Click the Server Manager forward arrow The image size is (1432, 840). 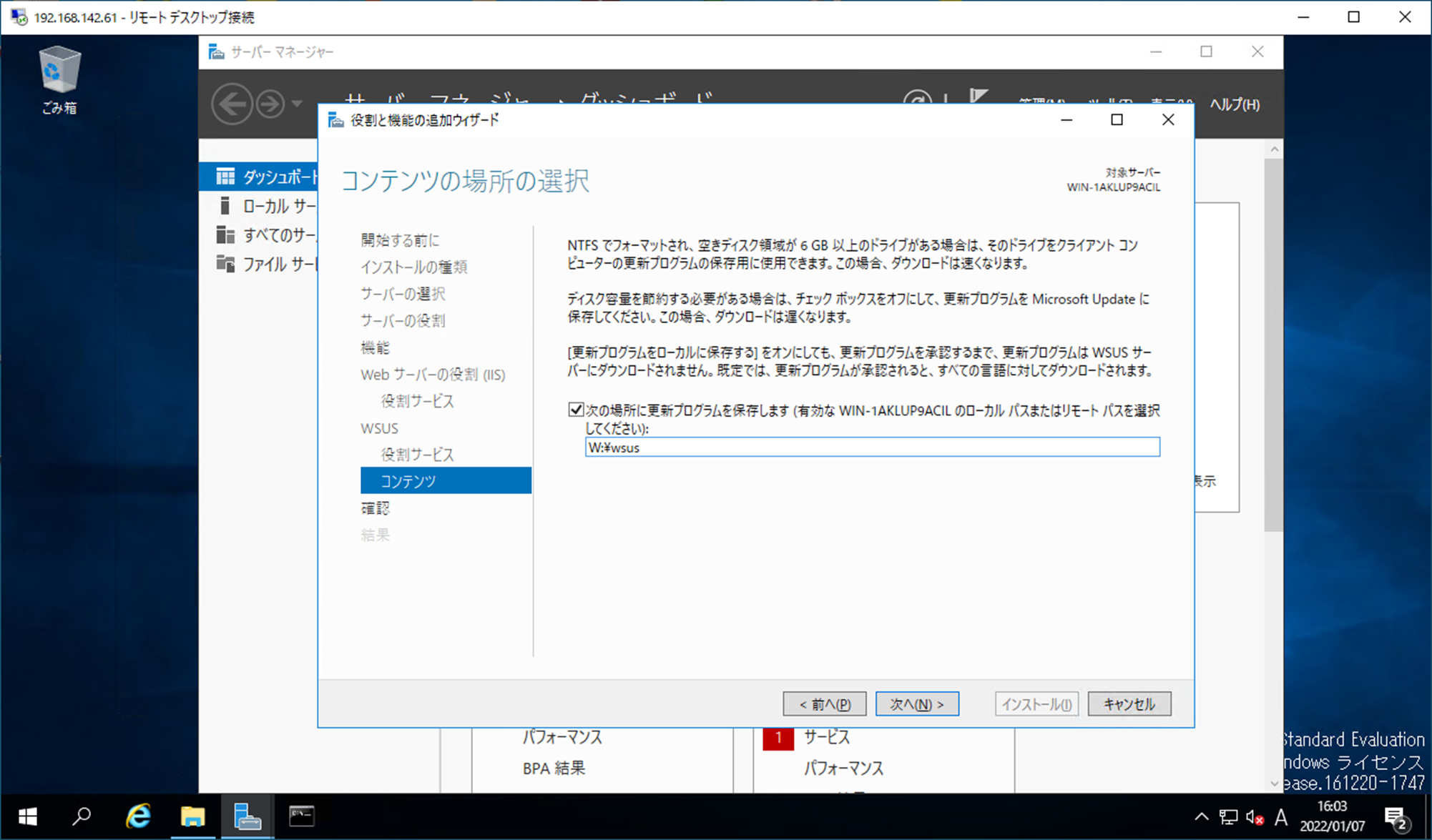click(x=270, y=104)
